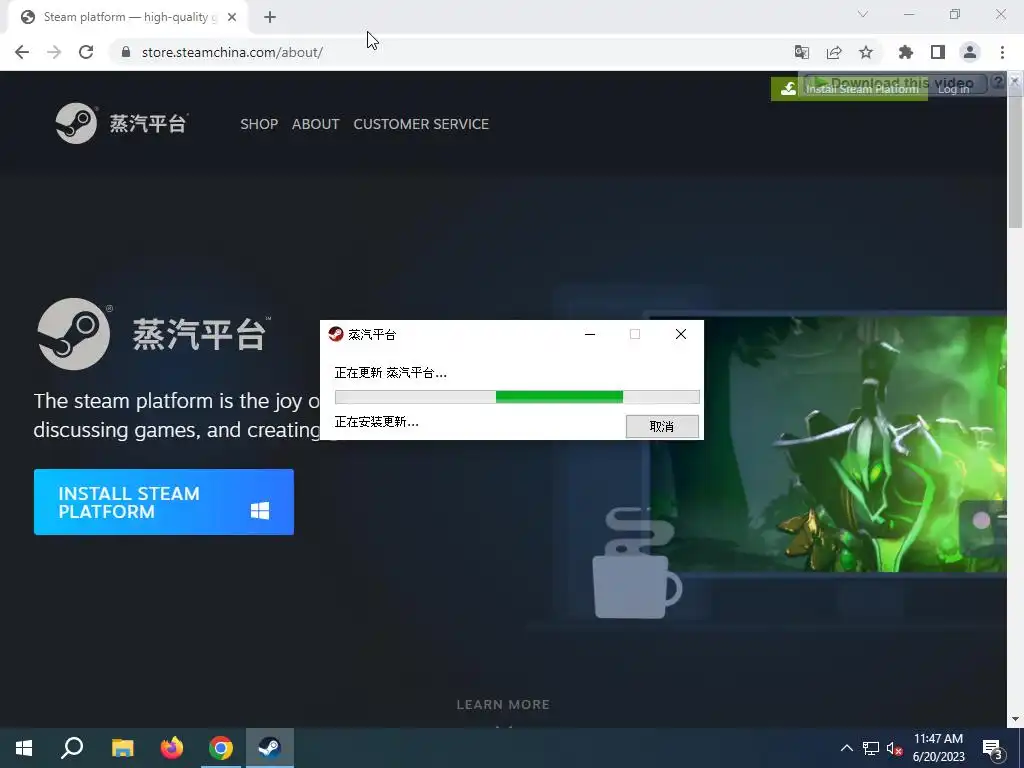
Task: Close the Download this video overlay
Action: coord(1014,81)
